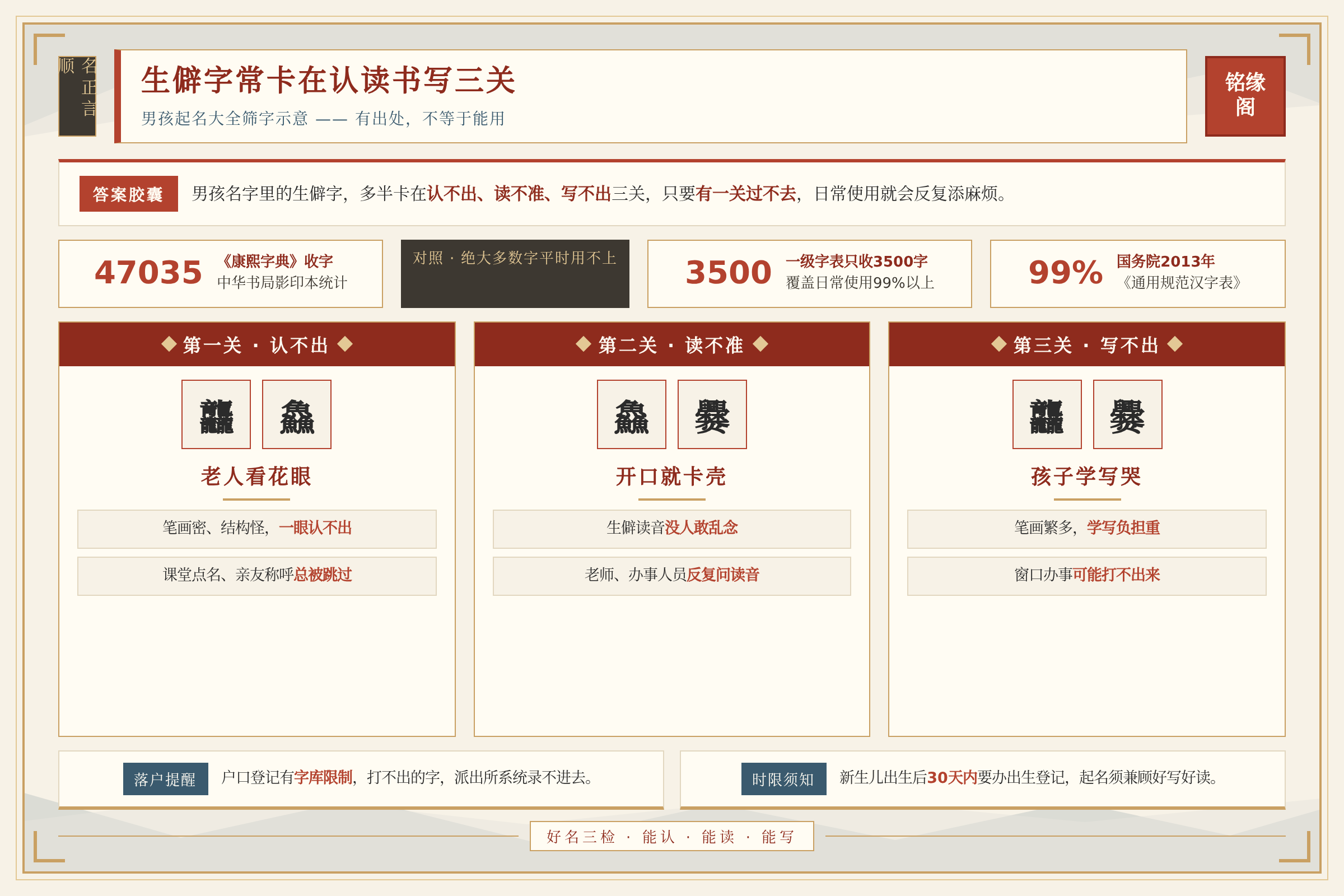Image resolution: width=1344 pixels, height=896 pixels.
Task: Click the 第二关 · 读不准 header
Action: (x=672, y=344)
